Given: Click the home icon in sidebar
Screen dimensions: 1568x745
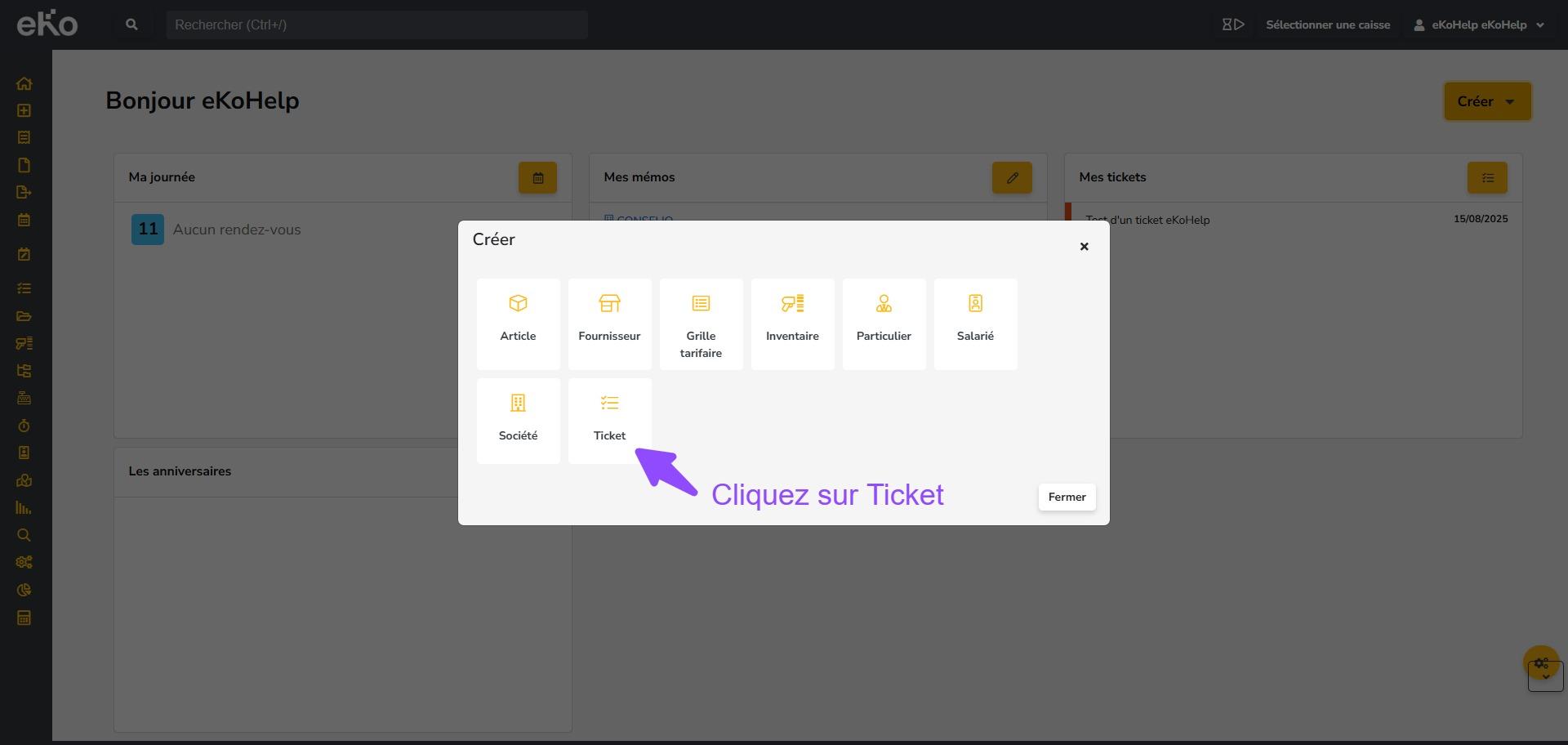Looking at the screenshot, I should 24,83.
